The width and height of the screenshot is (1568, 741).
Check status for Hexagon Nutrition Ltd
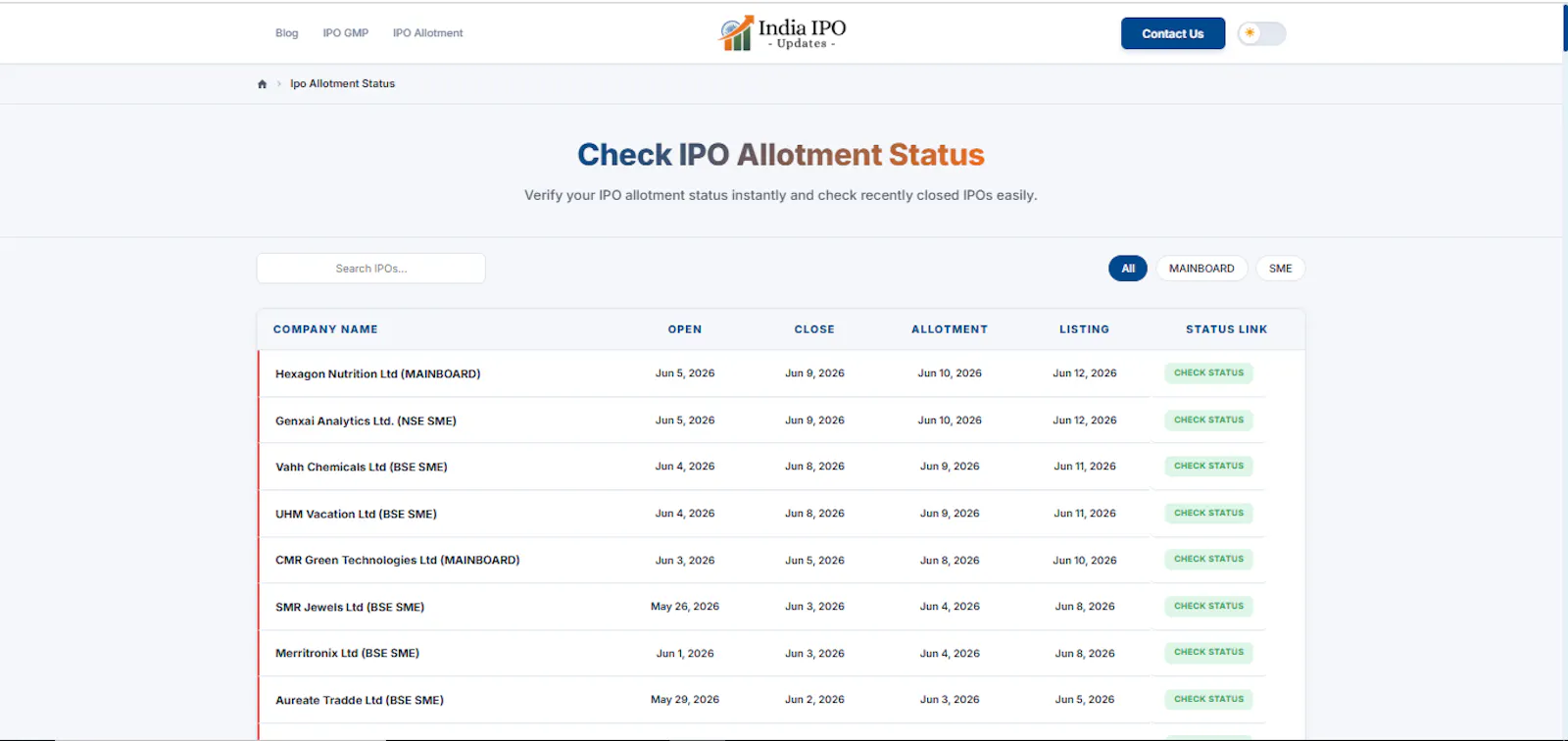coord(1208,373)
